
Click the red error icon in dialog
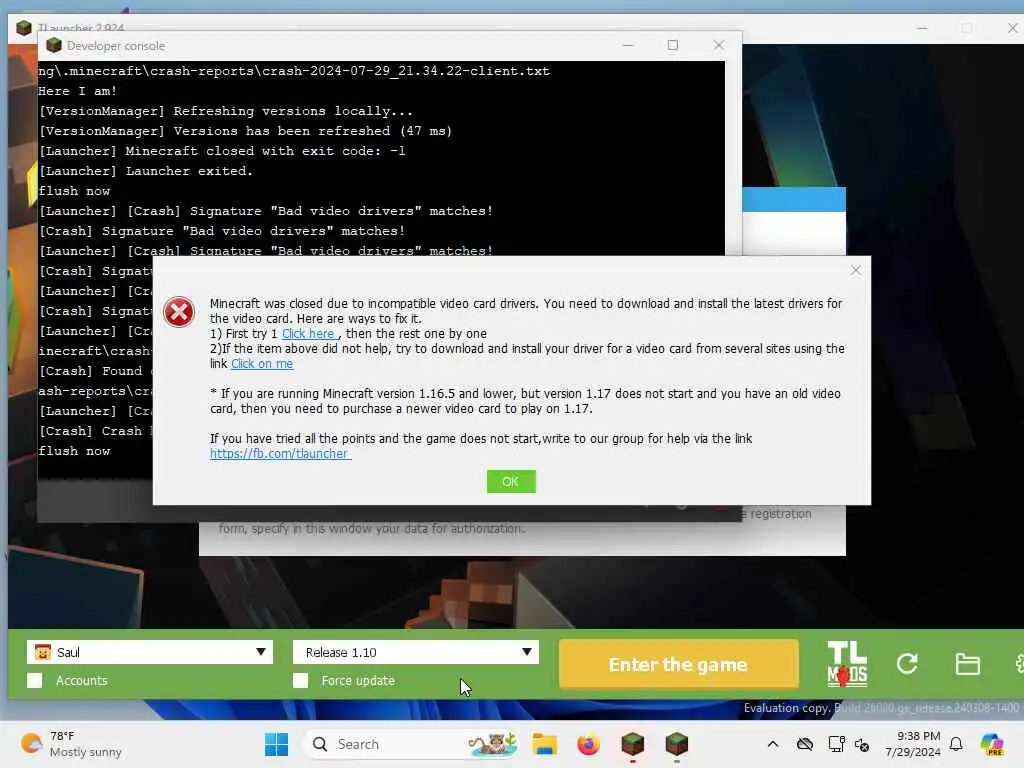pos(179,312)
